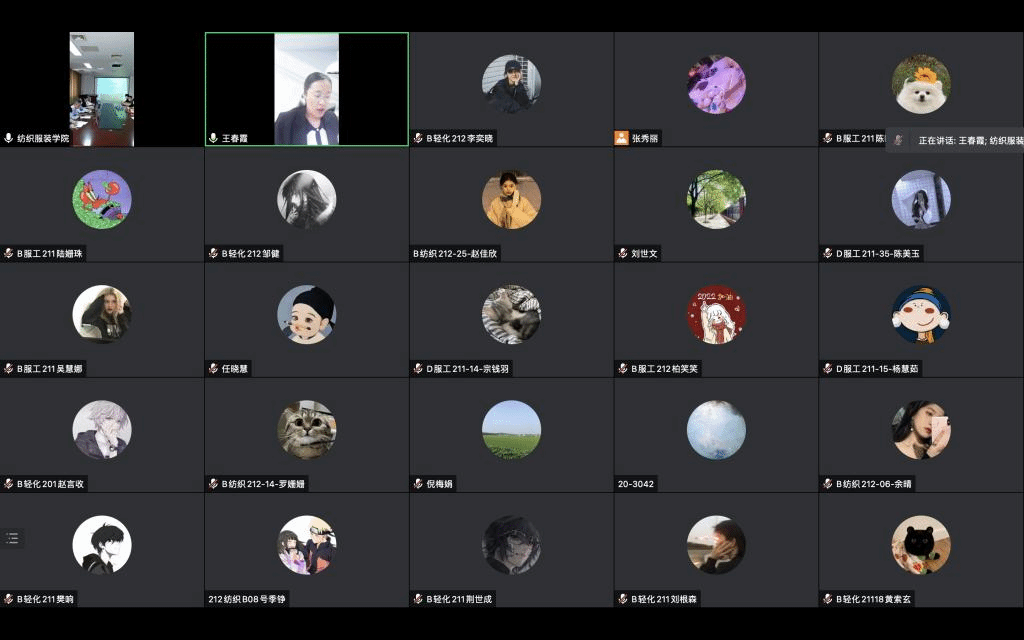This screenshot has height=640, width=1024.
Task: Click the mic icon in the 正在讲话 speaking indicator
Action: point(899,140)
